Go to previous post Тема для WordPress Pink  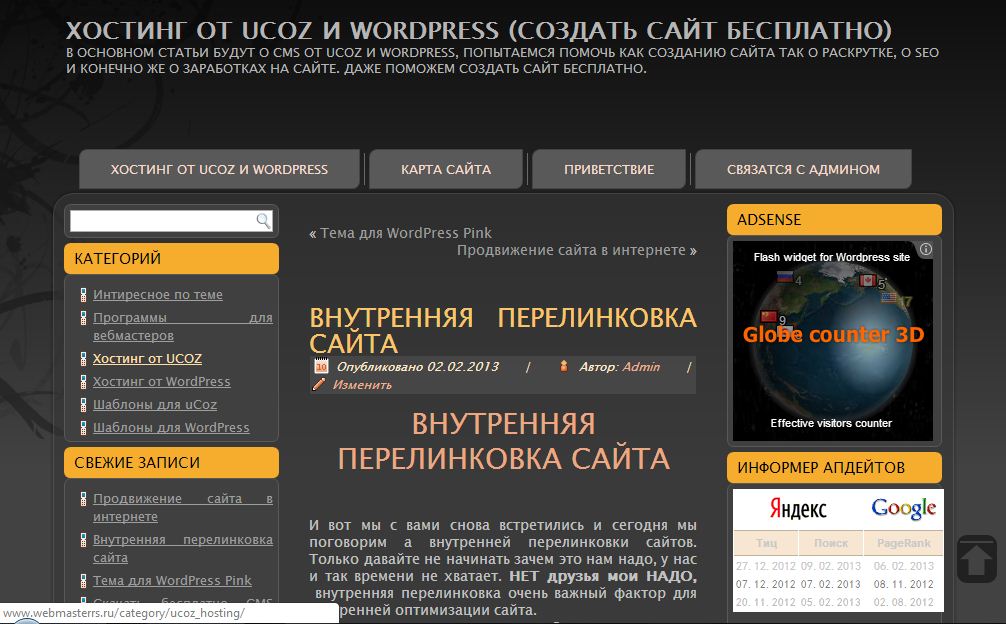(x=406, y=233)
